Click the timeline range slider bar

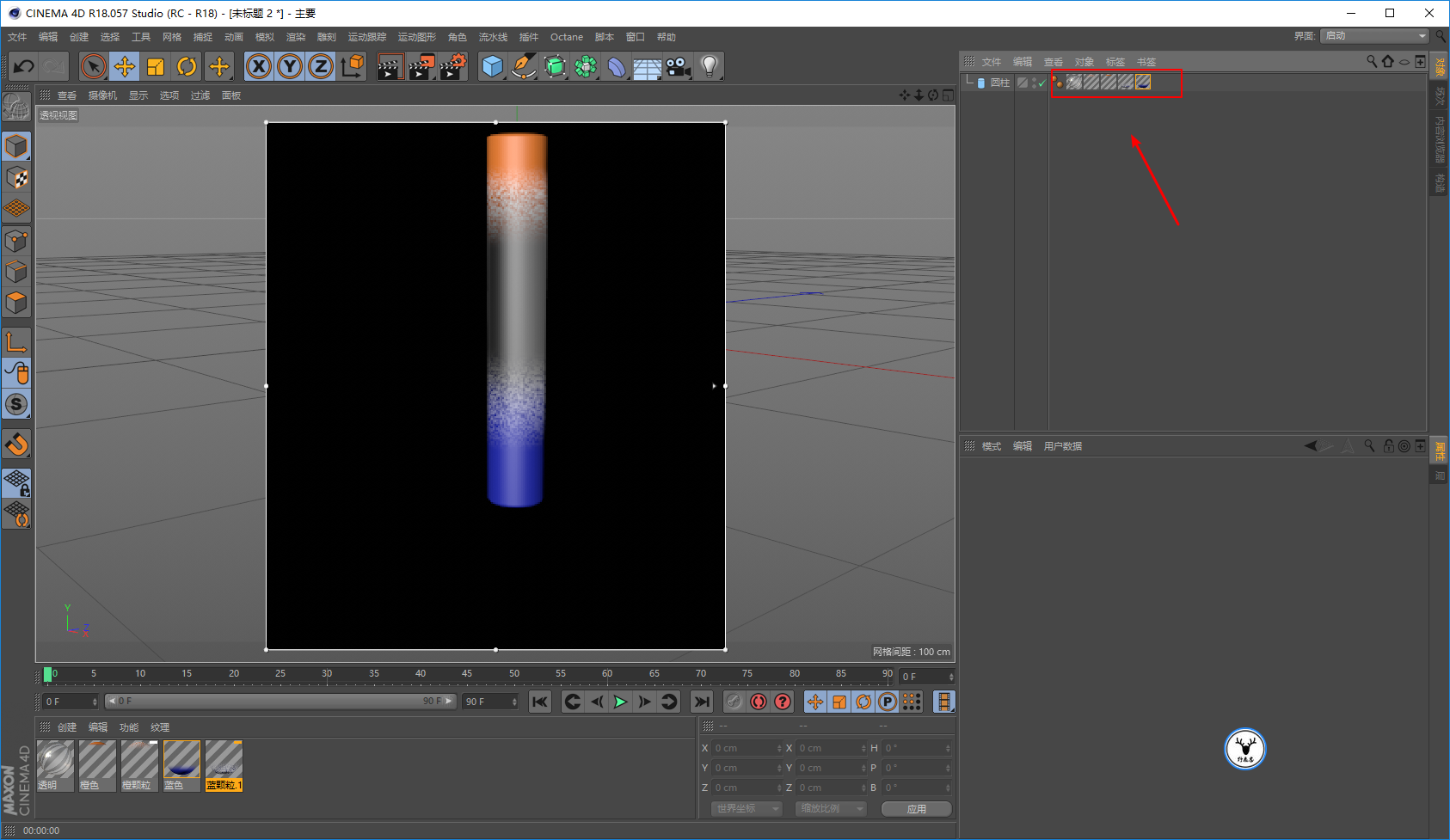click(280, 702)
